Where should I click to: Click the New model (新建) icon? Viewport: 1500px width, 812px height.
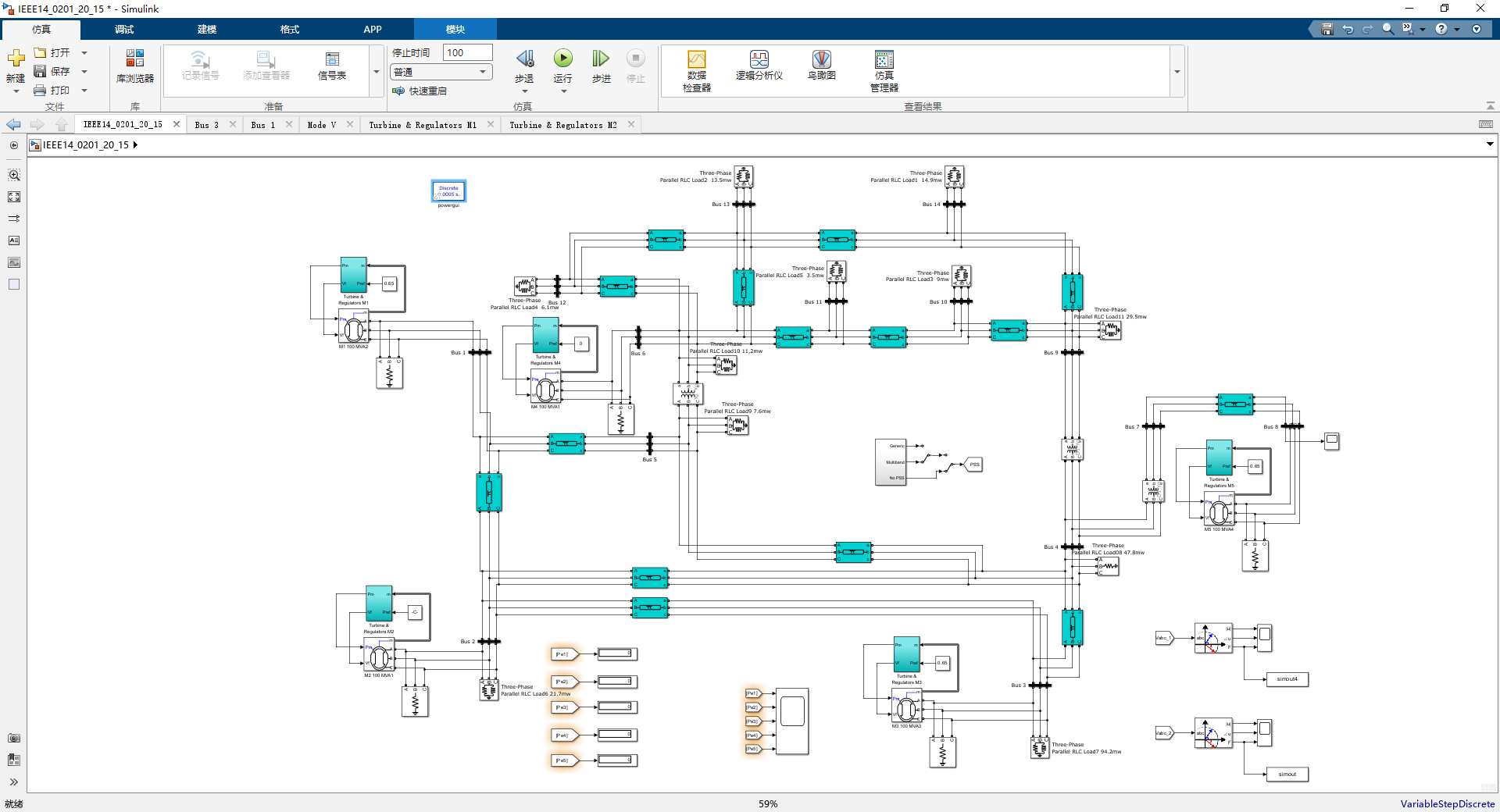(x=16, y=59)
